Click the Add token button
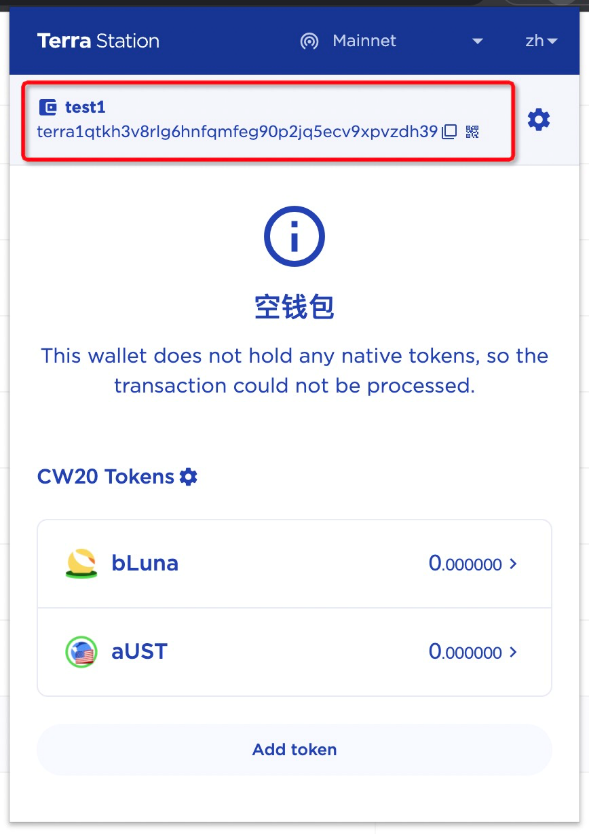This screenshot has width=589, height=834. pos(294,749)
